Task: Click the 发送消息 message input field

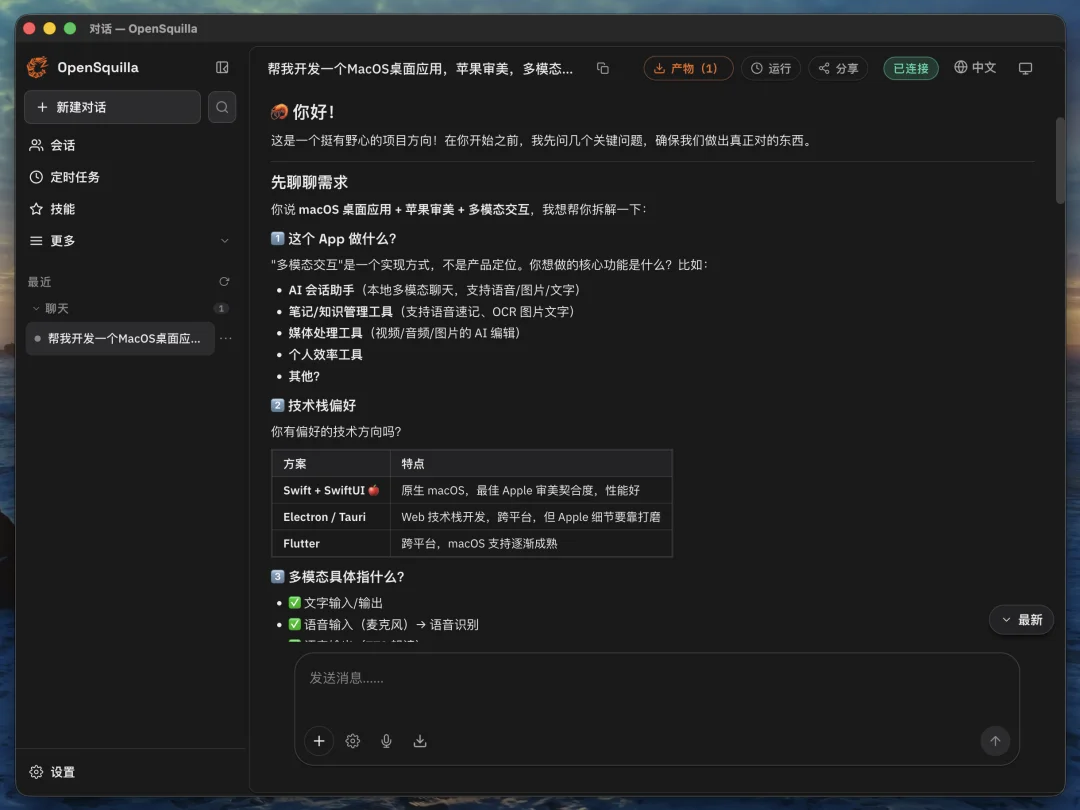Action: [x=657, y=678]
